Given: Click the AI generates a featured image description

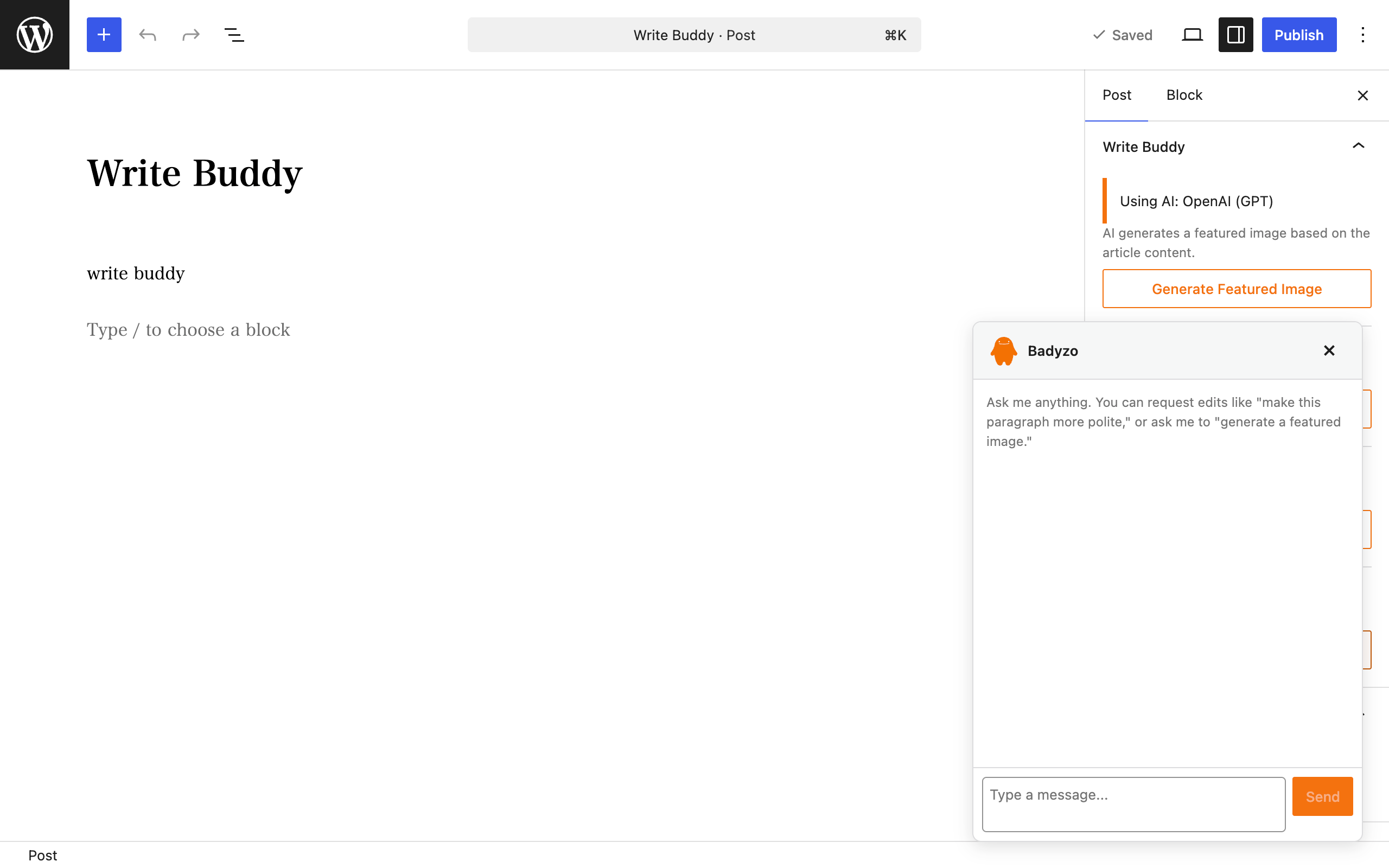Looking at the screenshot, I should (1236, 243).
